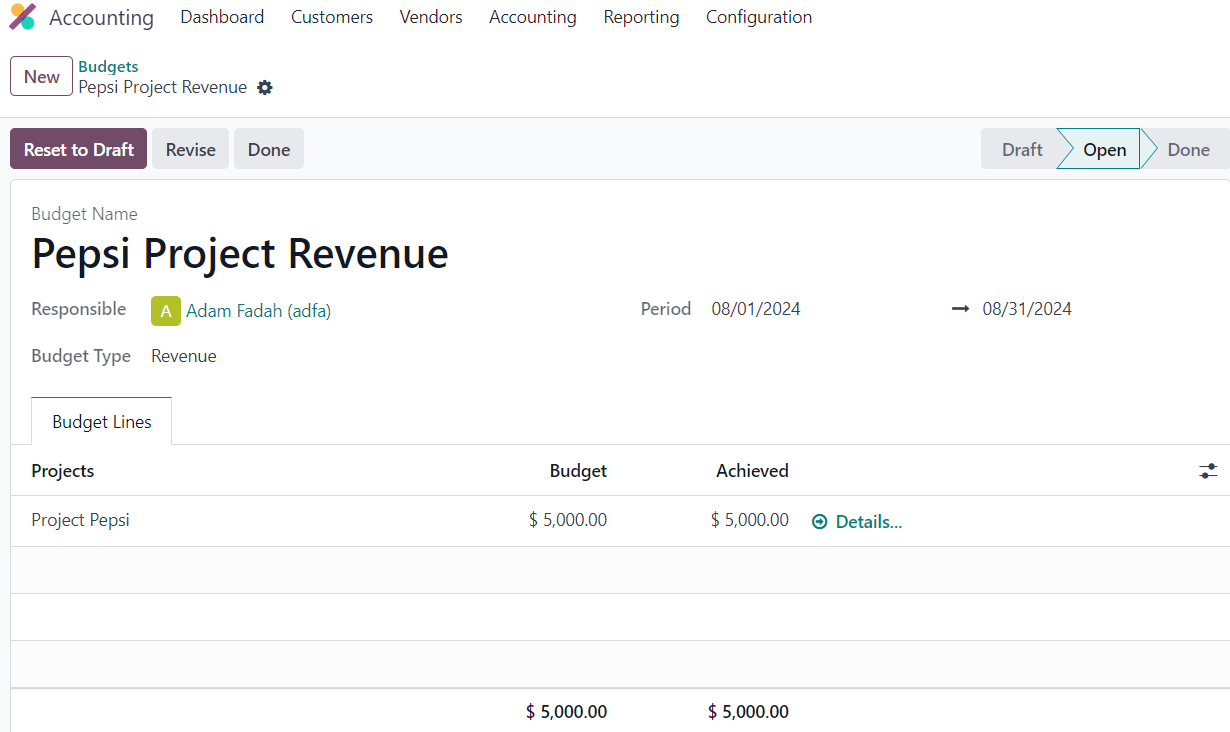Mark the budget as Done using the action button
The width and height of the screenshot is (1230, 732).
pos(269,149)
